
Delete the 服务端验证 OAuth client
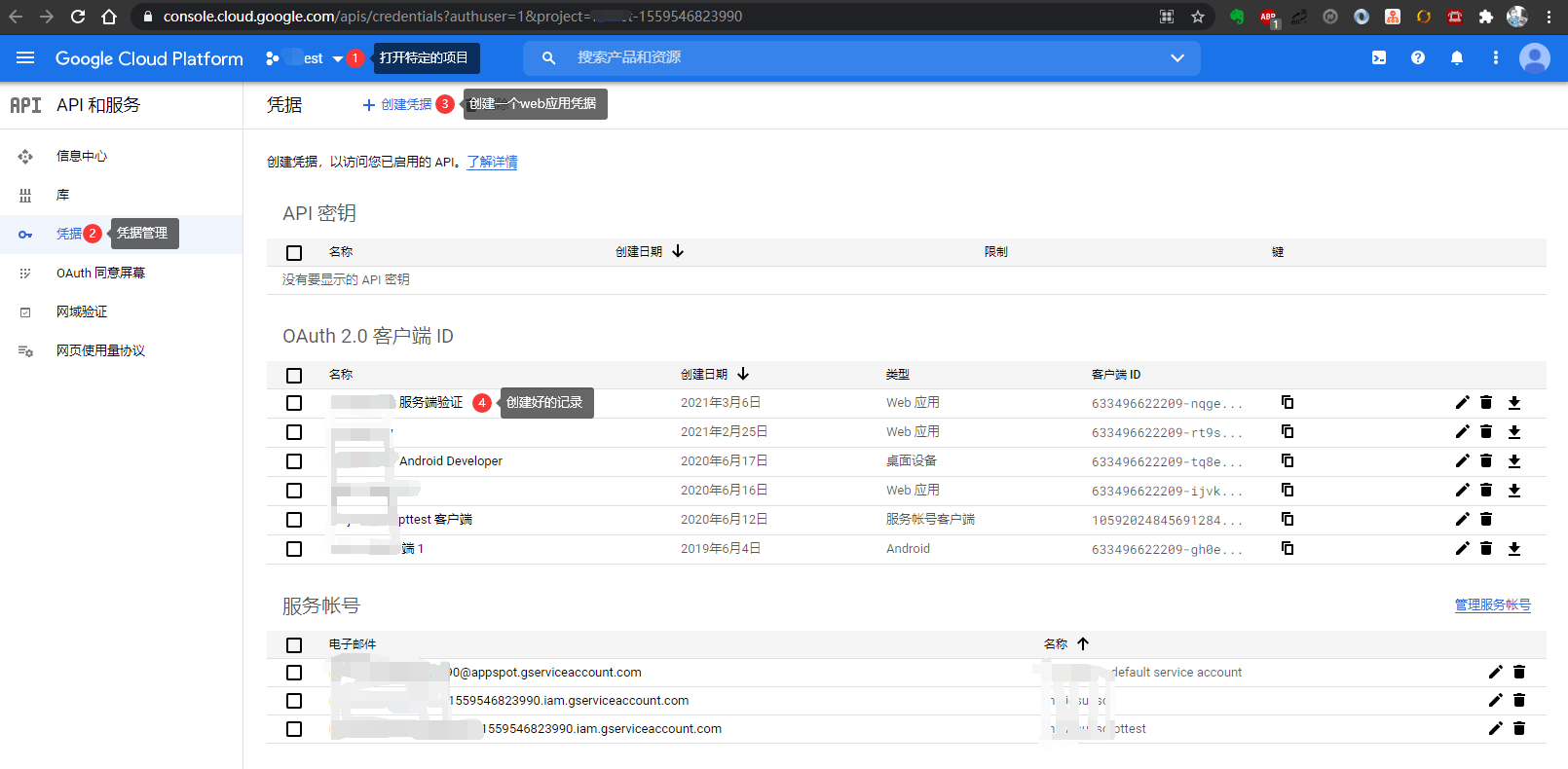tap(1486, 402)
